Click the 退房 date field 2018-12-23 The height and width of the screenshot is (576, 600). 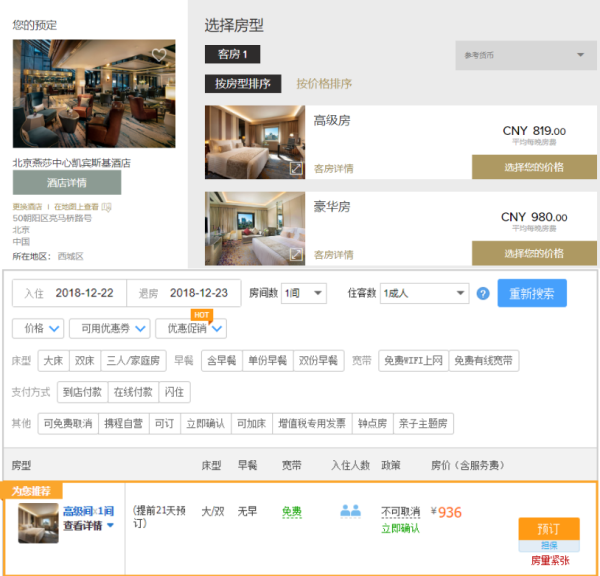tap(184, 293)
